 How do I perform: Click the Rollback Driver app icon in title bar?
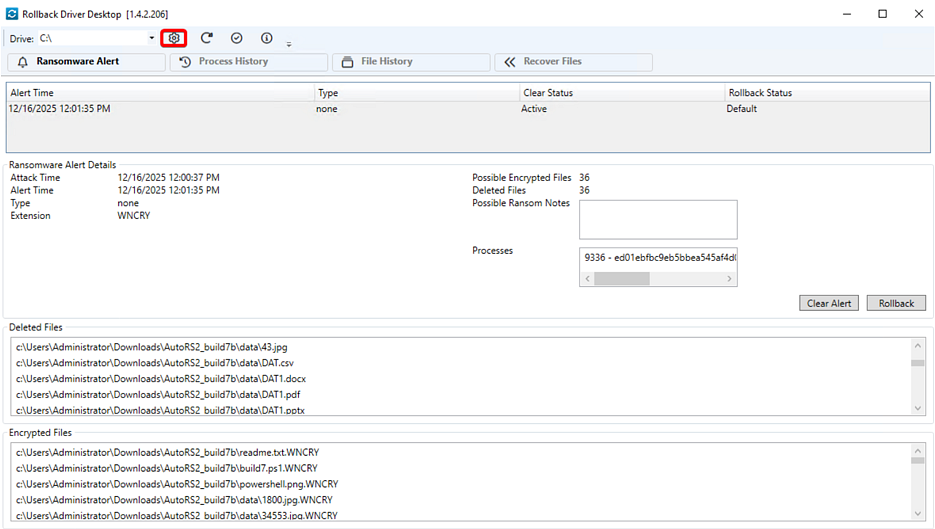[x=11, y=14]
